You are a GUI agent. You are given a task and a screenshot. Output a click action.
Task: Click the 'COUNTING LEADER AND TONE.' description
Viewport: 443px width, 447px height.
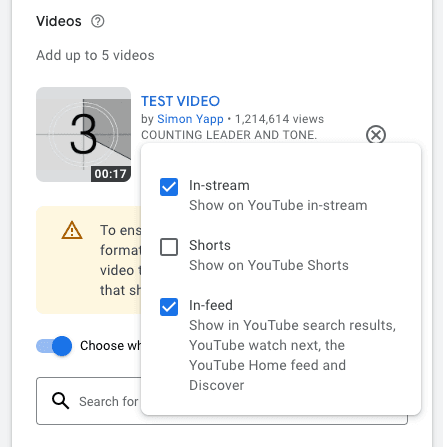[x=229, y=135]
